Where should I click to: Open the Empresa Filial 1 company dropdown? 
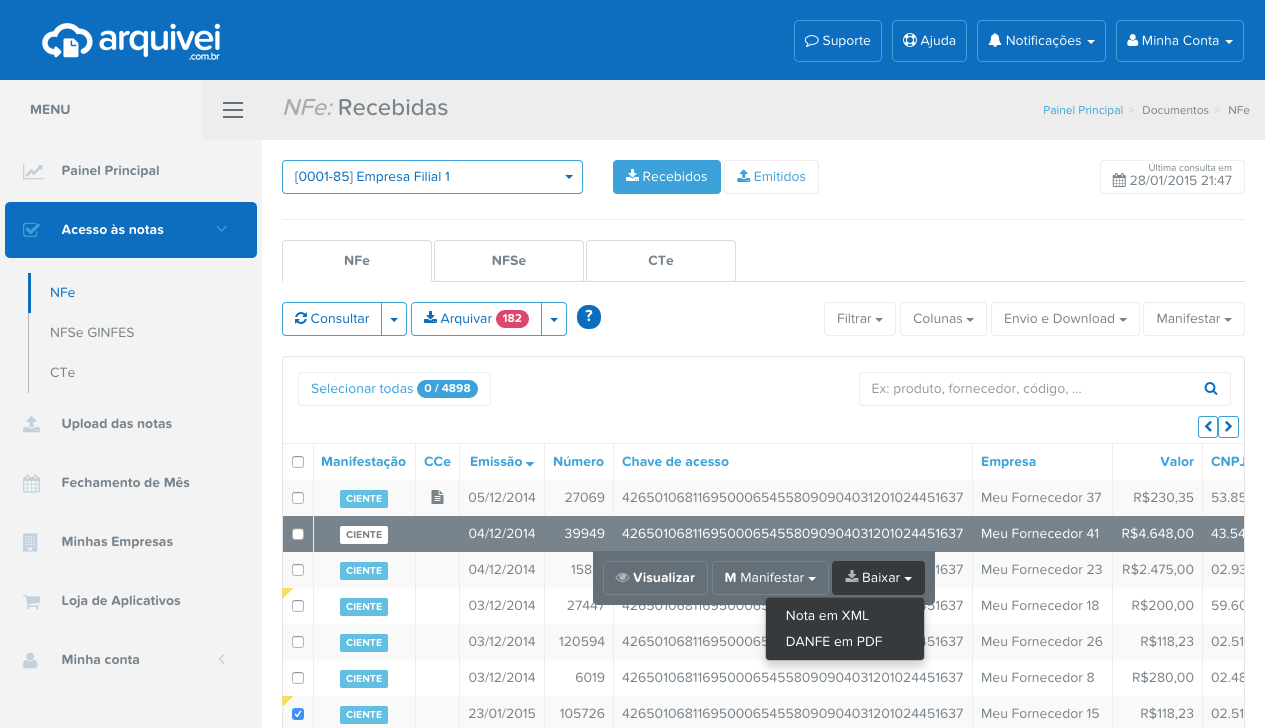(432, 176)
